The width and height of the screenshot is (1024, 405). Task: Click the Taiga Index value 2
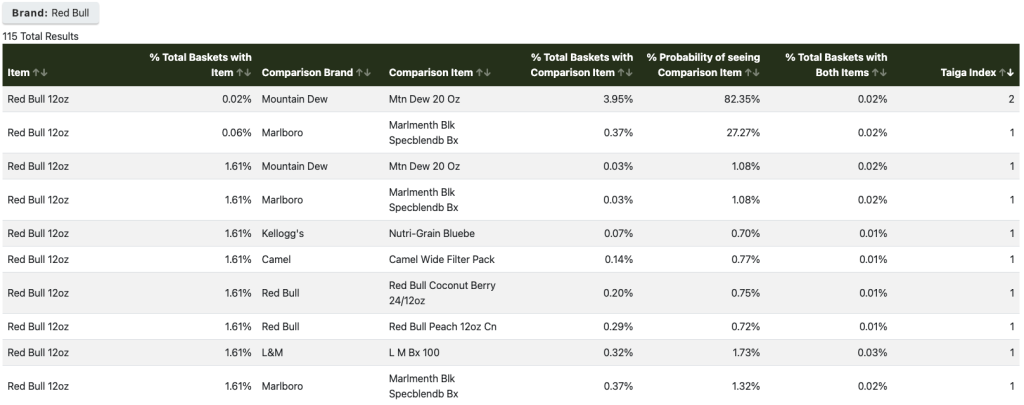tap(1011, 99)
